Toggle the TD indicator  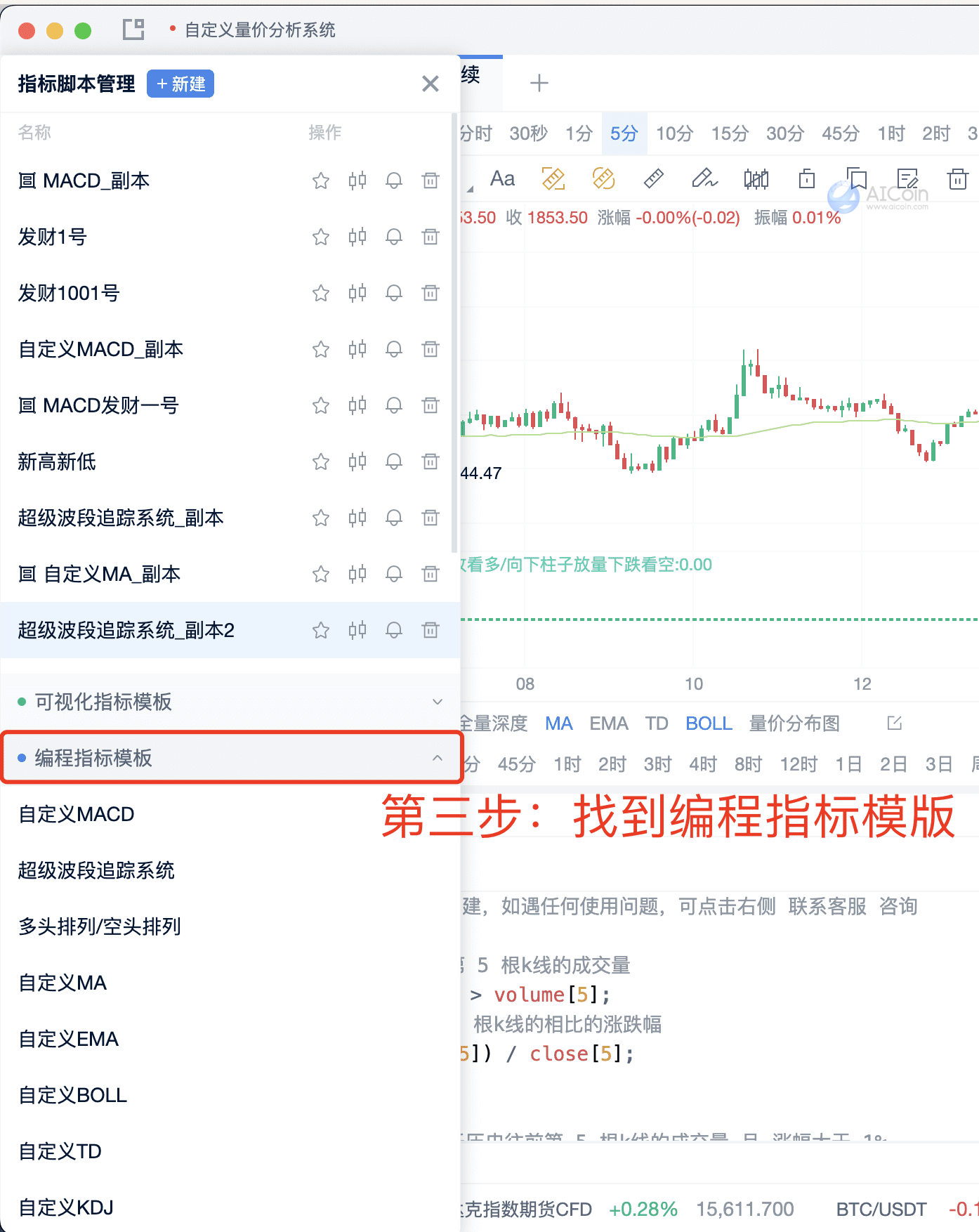tap(657, 723)
